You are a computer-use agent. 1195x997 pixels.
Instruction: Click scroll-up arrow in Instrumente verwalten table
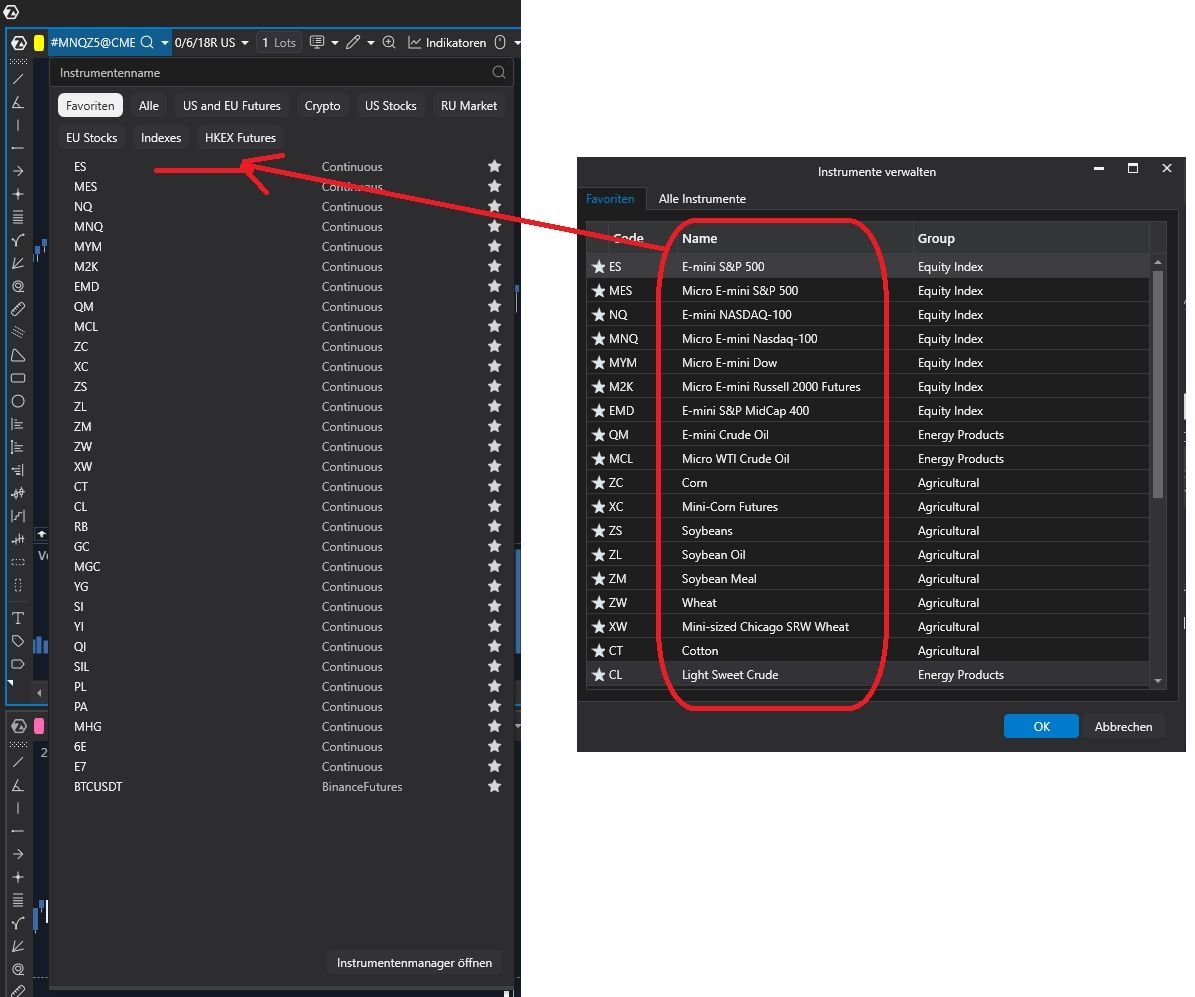1158,263
